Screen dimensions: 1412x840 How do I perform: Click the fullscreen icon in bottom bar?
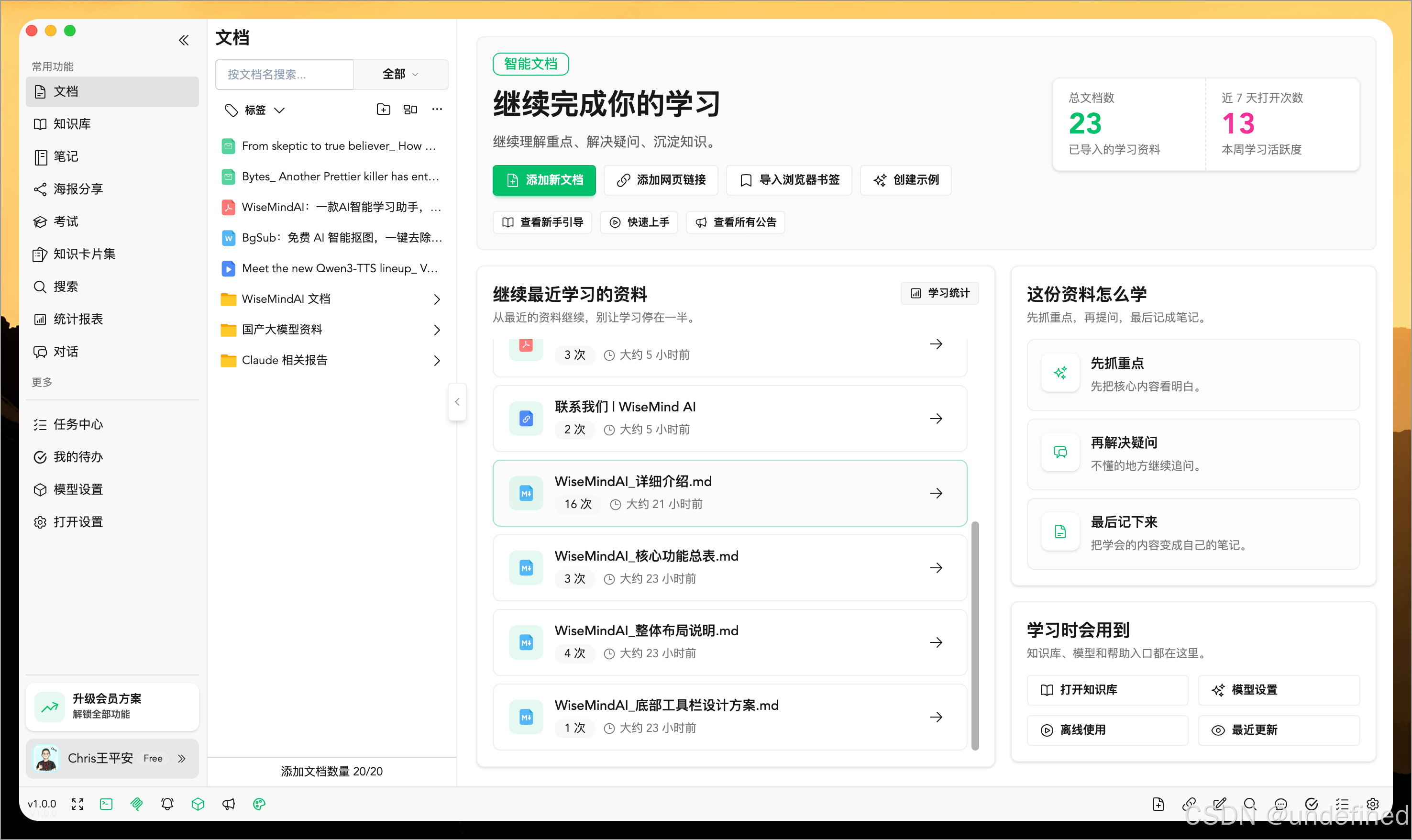pos(77,804)
